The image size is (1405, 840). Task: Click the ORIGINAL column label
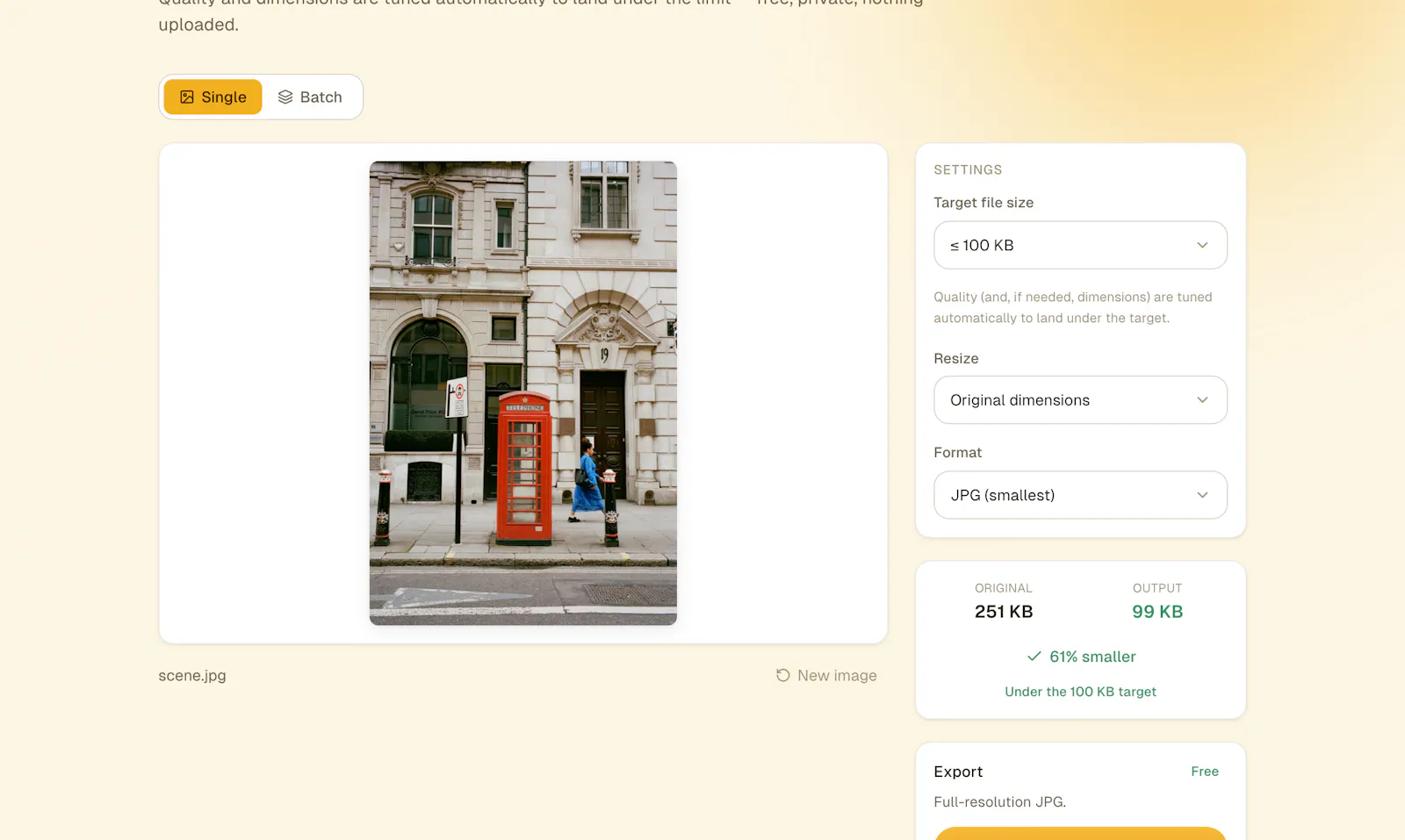pyautogui.click(x=1004, y=588)
